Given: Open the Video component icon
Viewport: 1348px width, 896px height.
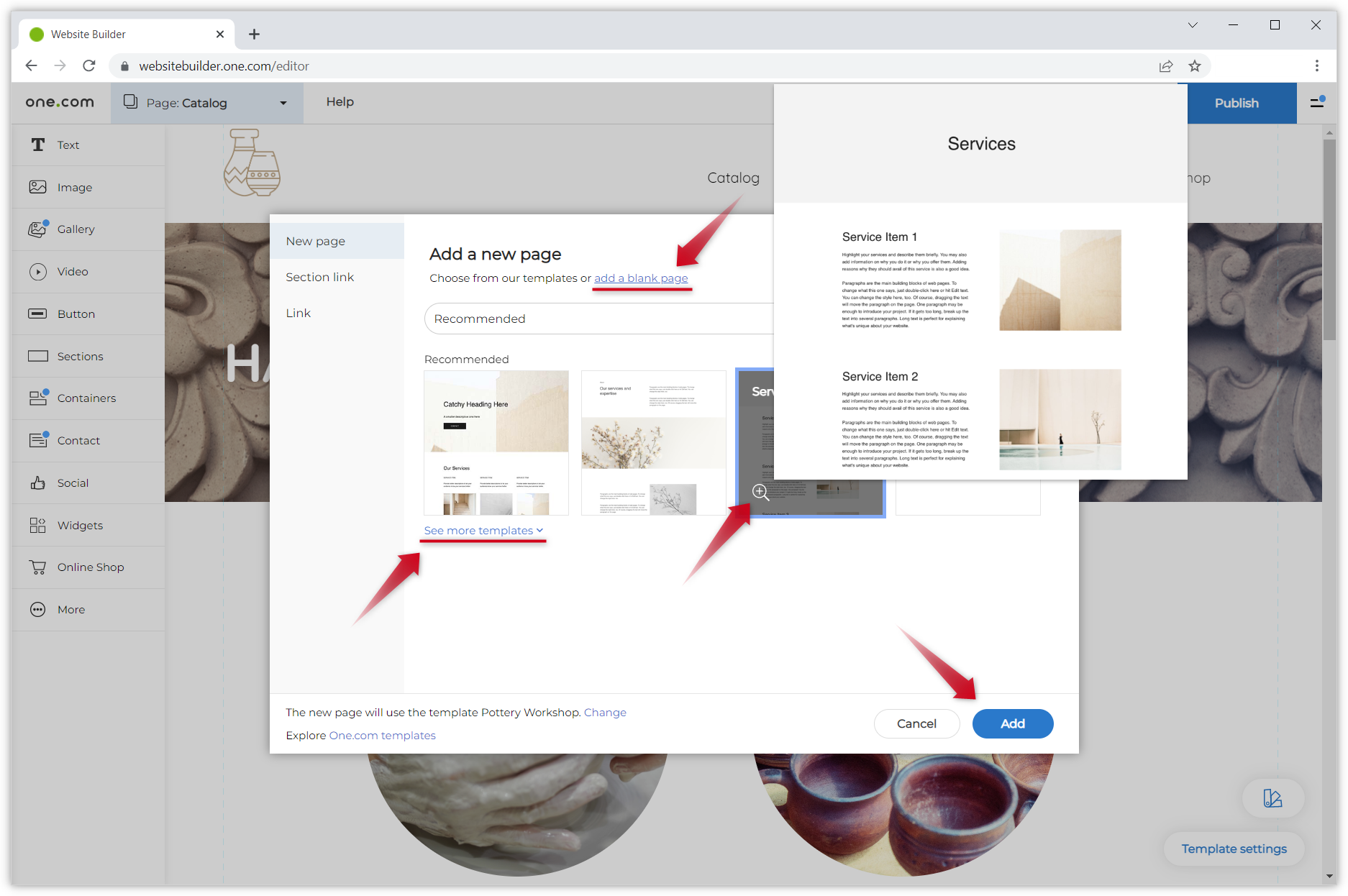Looking at the screenshot, I should pyautogui.click(x=38, y=271).
